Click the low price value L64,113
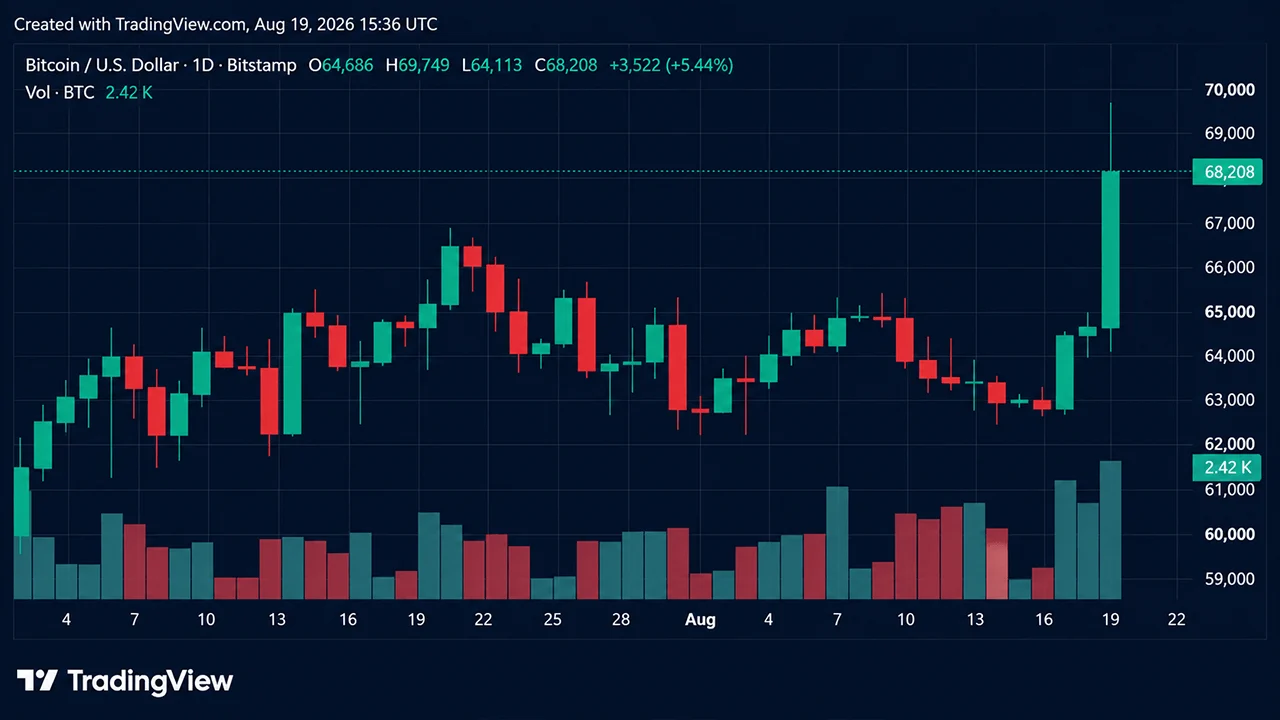1280x720 pixels. click(x=492, y=65)
